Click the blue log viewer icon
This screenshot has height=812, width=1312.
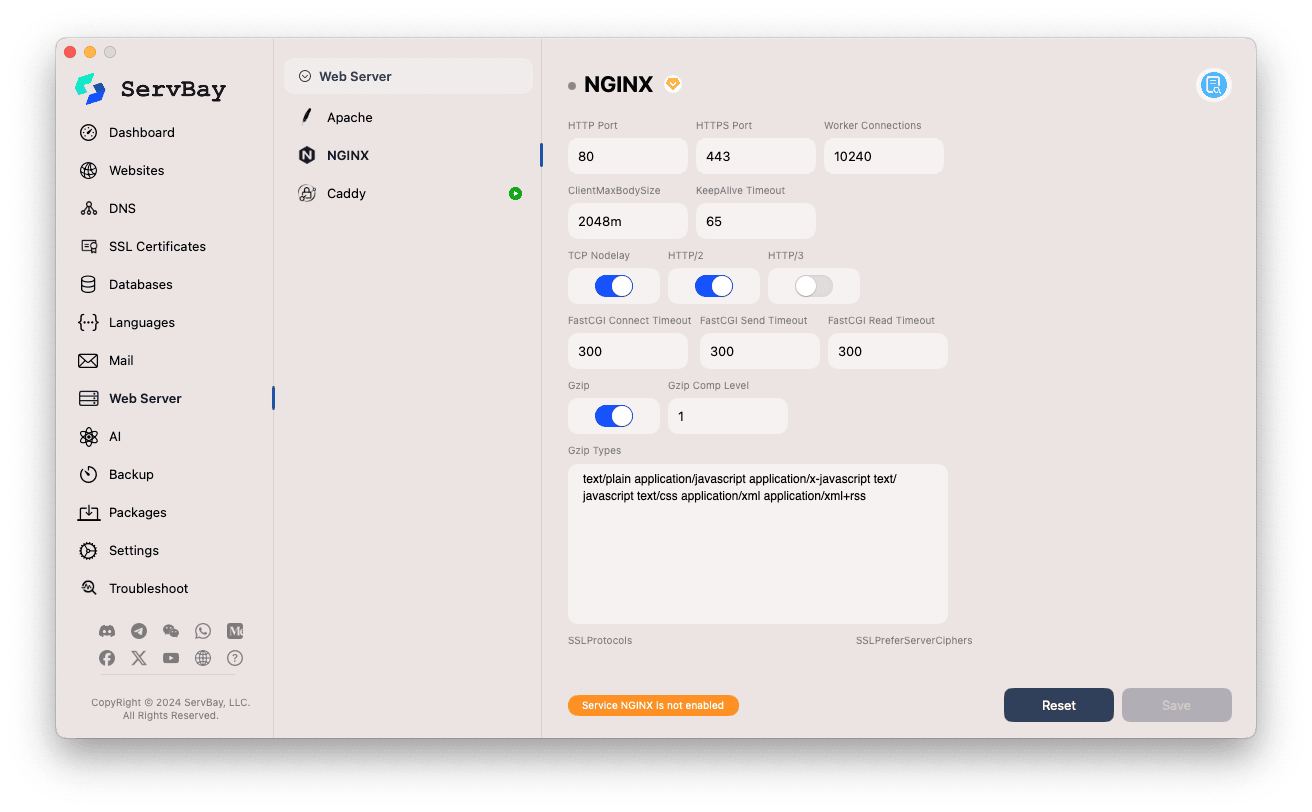point(1214,85)
